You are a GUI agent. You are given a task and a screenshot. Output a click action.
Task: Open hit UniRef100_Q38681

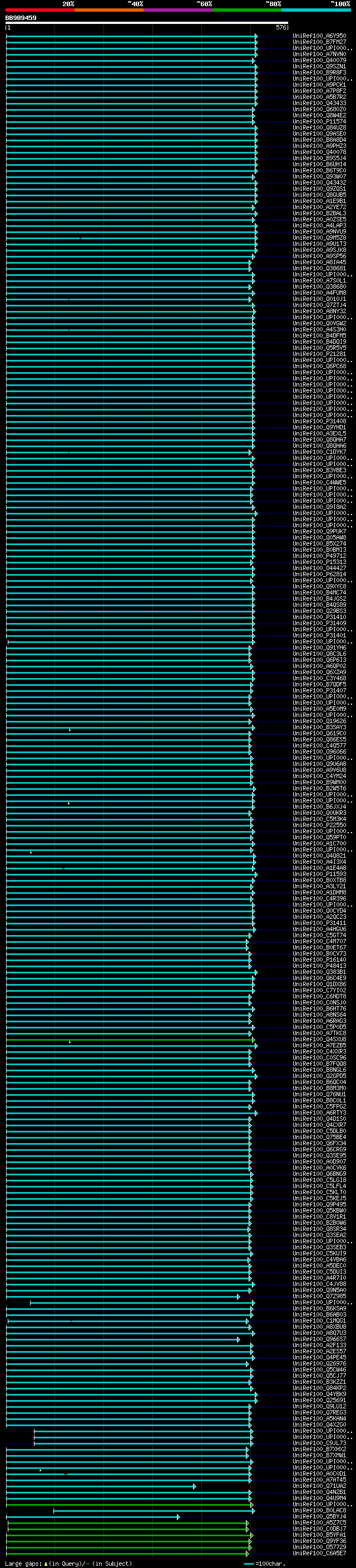pos(319,269)
